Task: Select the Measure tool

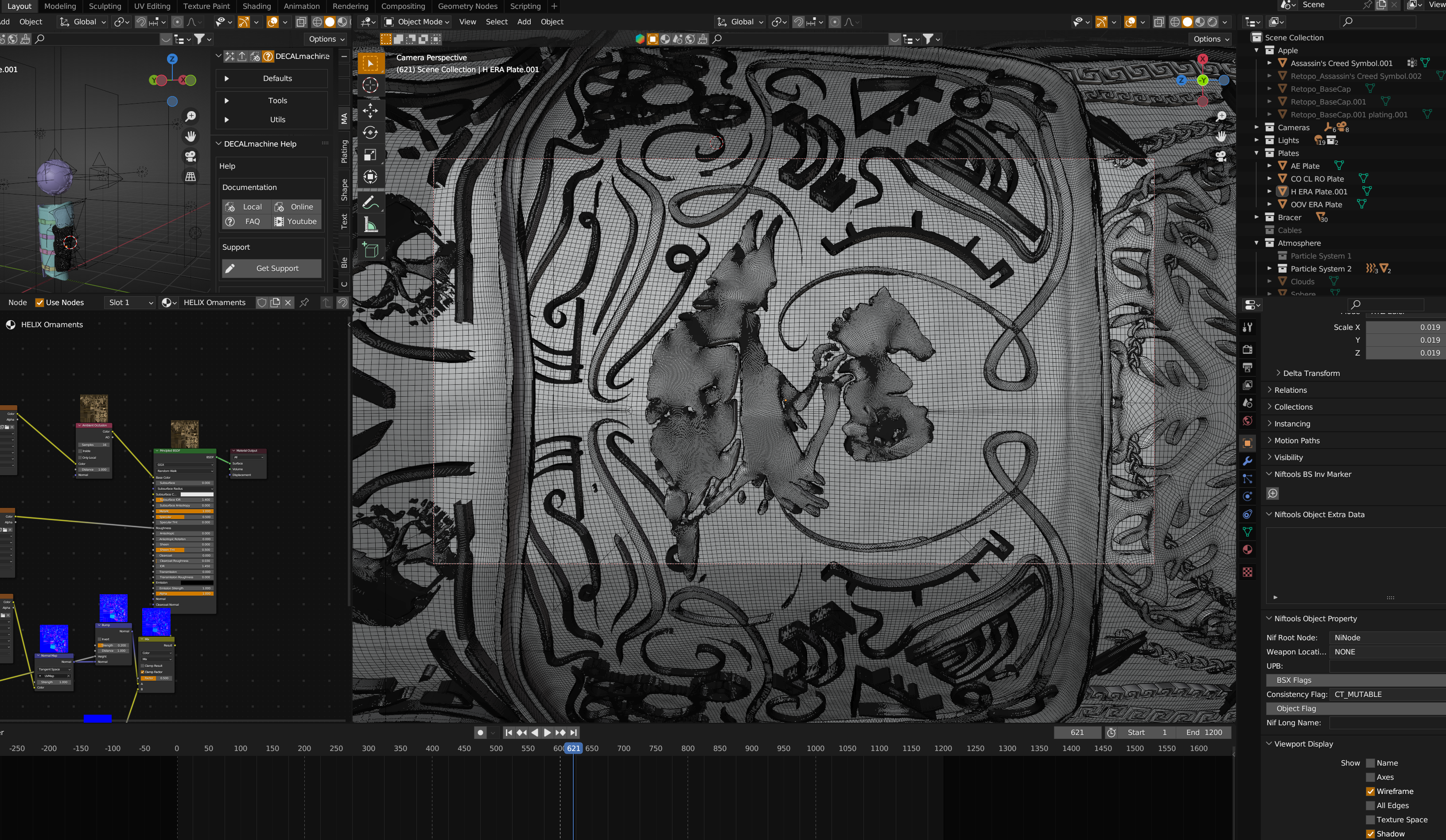Action: point(370,225)
